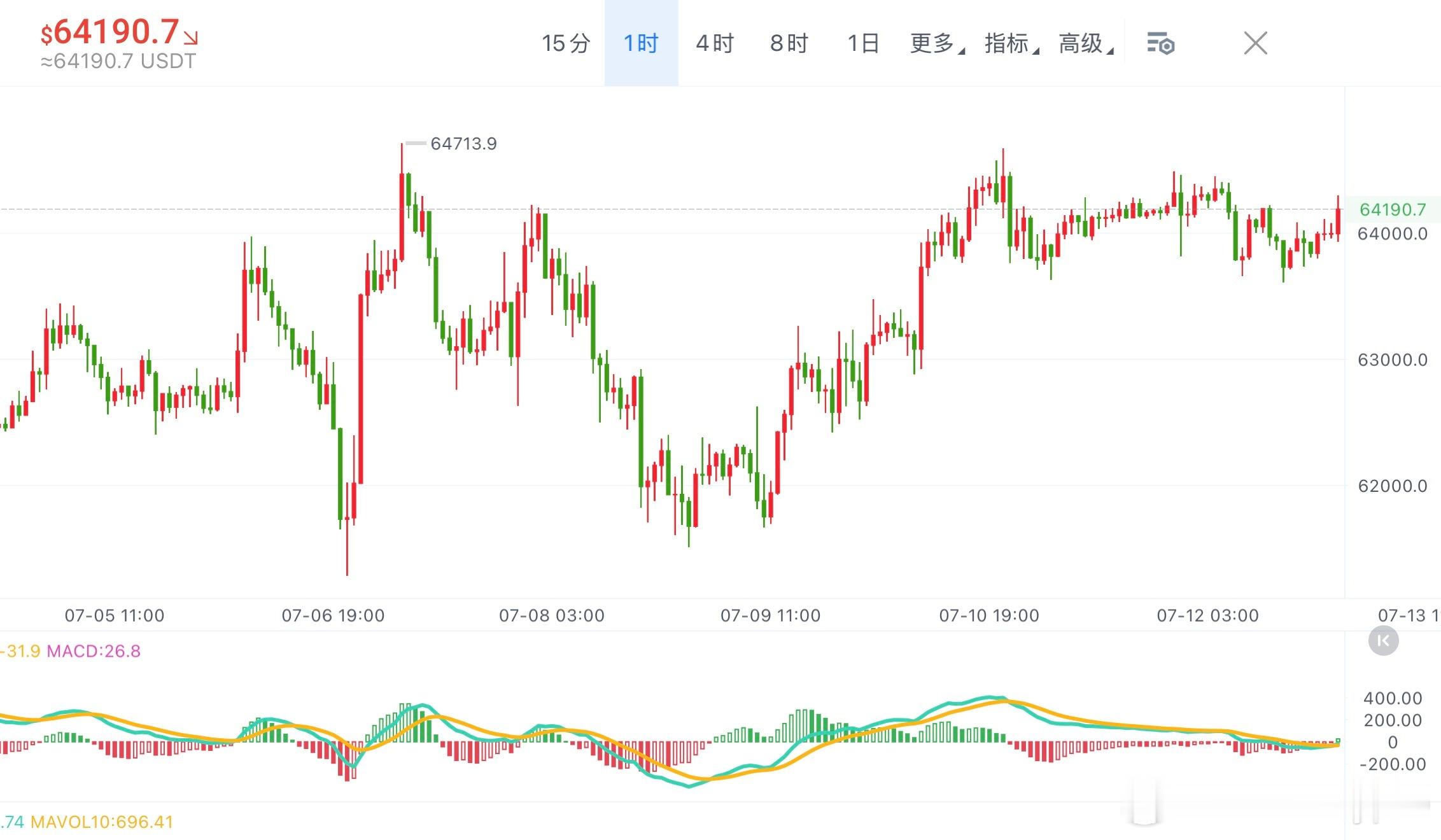Screen dimensions: 1441x840
Task: Click the green 64190.7 current price tag
Action: coord(1393,209)
